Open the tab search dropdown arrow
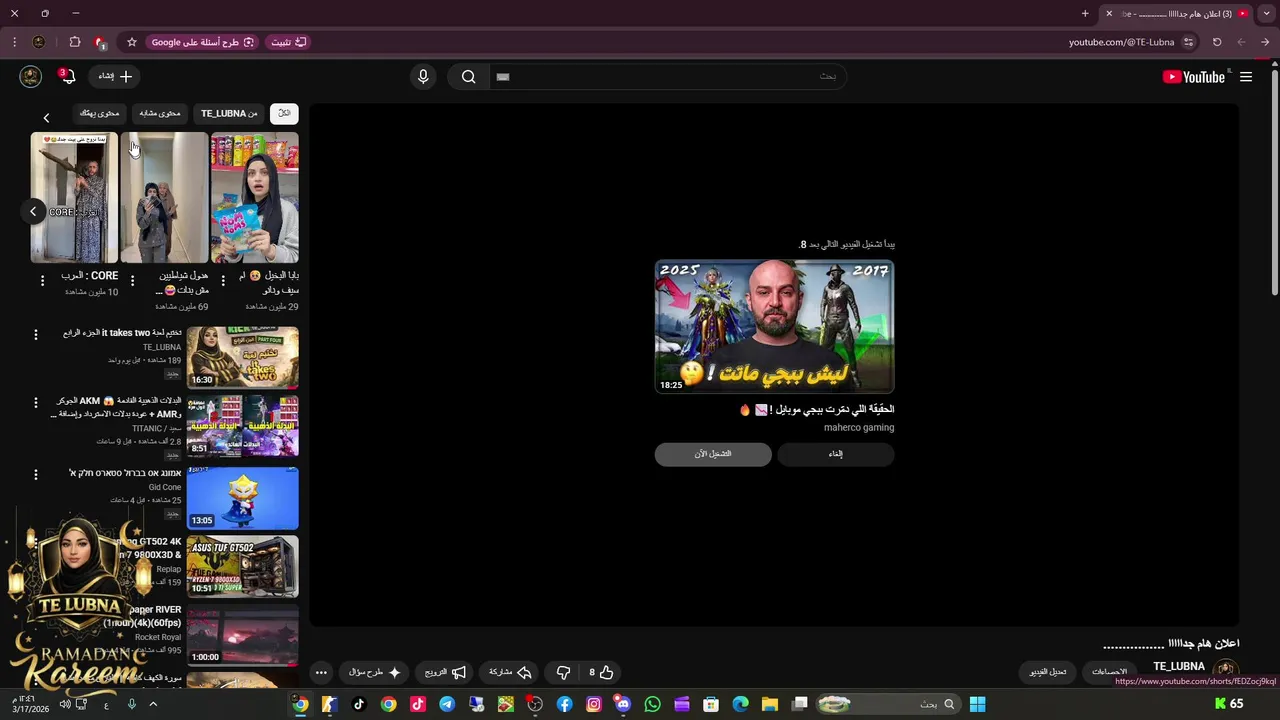1280x720 pixels. 1266,13
